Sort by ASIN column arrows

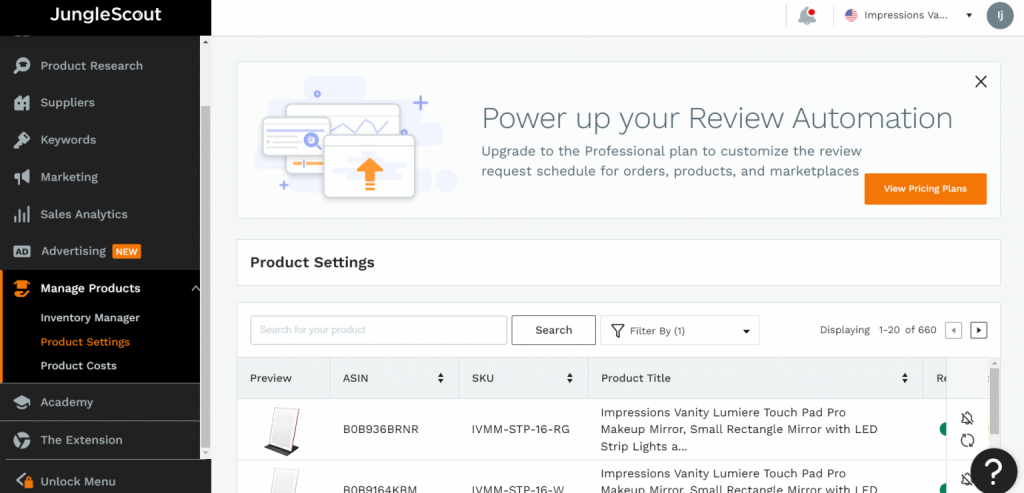[x=441, y=378]
